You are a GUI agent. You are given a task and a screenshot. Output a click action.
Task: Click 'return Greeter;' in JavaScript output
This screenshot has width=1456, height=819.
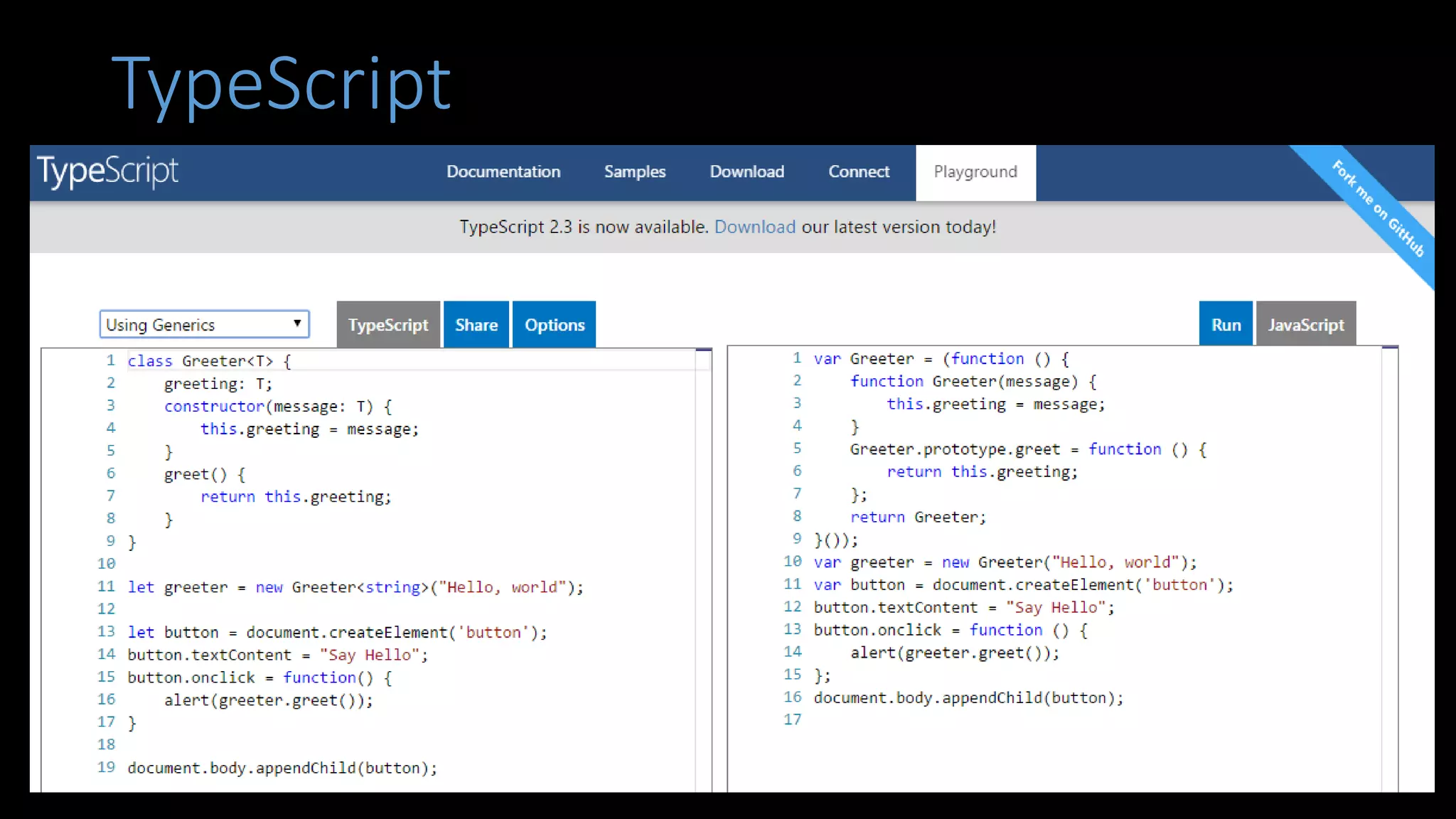(919, 518)
